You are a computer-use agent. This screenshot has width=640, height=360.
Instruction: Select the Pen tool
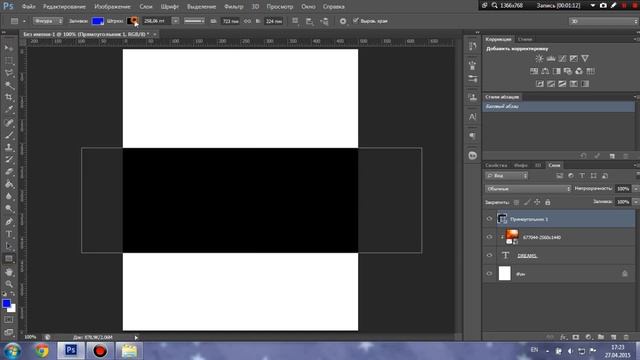9,222
